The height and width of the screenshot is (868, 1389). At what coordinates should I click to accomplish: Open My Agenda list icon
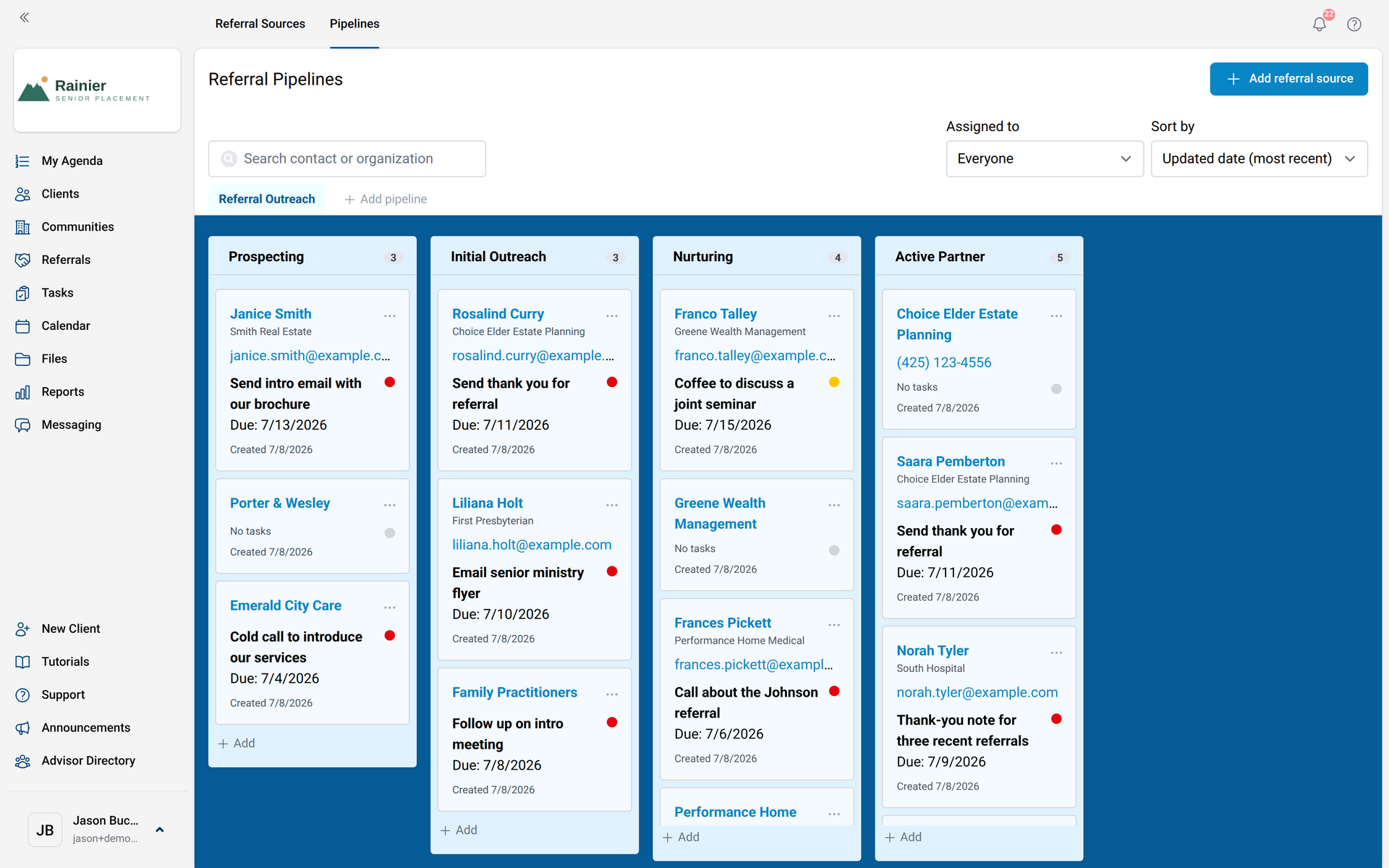click(x=22, y=161)
